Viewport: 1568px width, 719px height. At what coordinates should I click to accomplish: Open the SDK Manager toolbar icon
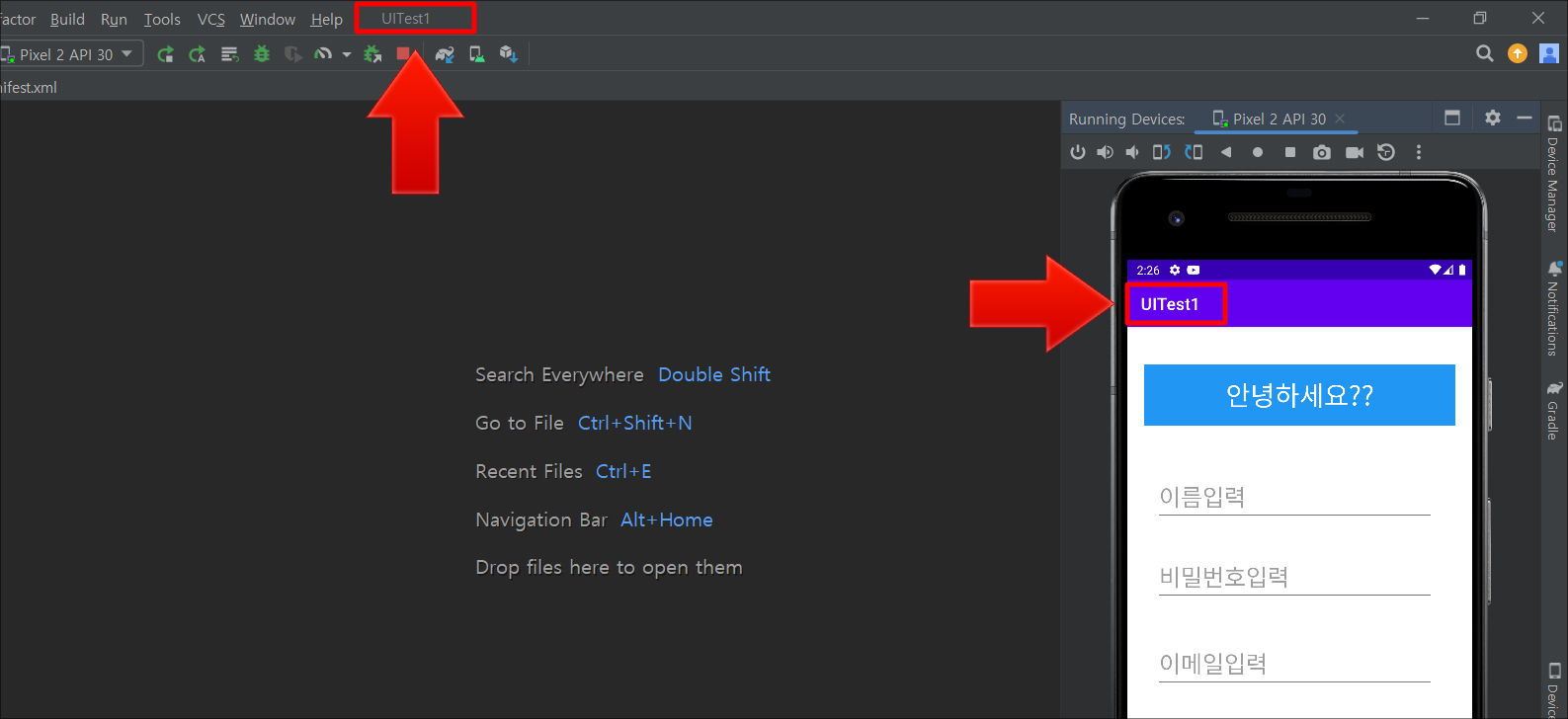tap(508, 54)
